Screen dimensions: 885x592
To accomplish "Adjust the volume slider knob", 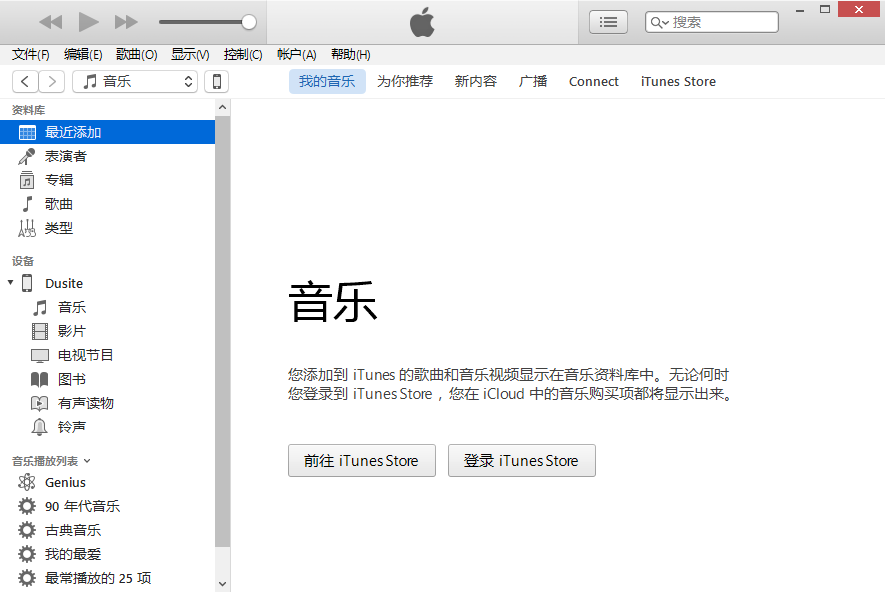I will point(249,22).
